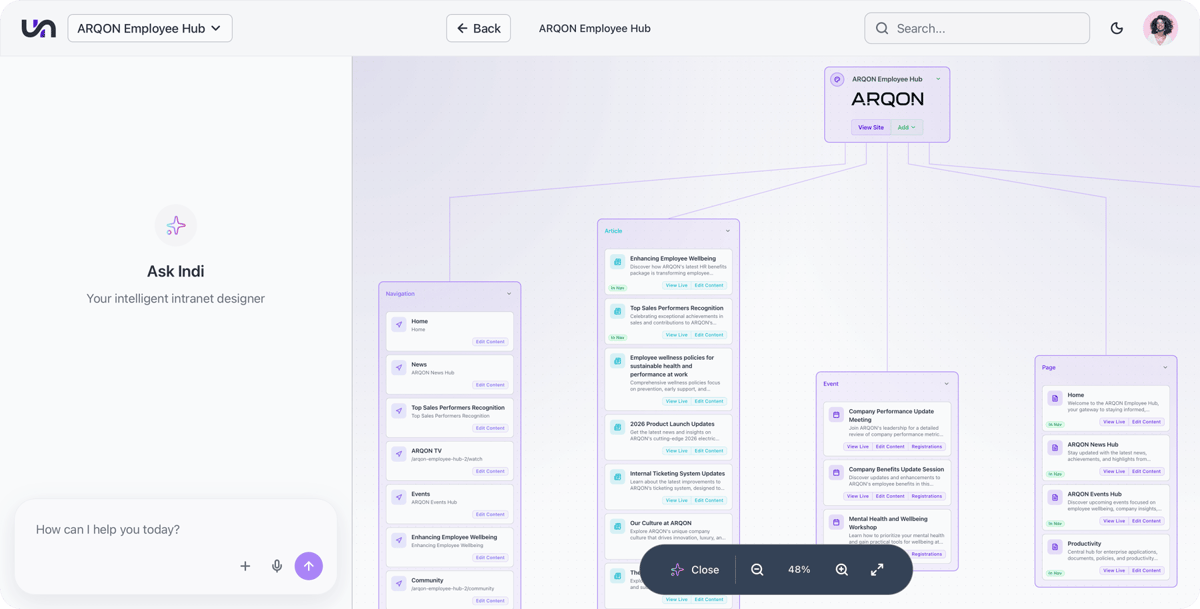The height and width of the screenshot is (609, 1200).
Task: Collapse the Event panel chevron
Action: (x=947, y=384)
